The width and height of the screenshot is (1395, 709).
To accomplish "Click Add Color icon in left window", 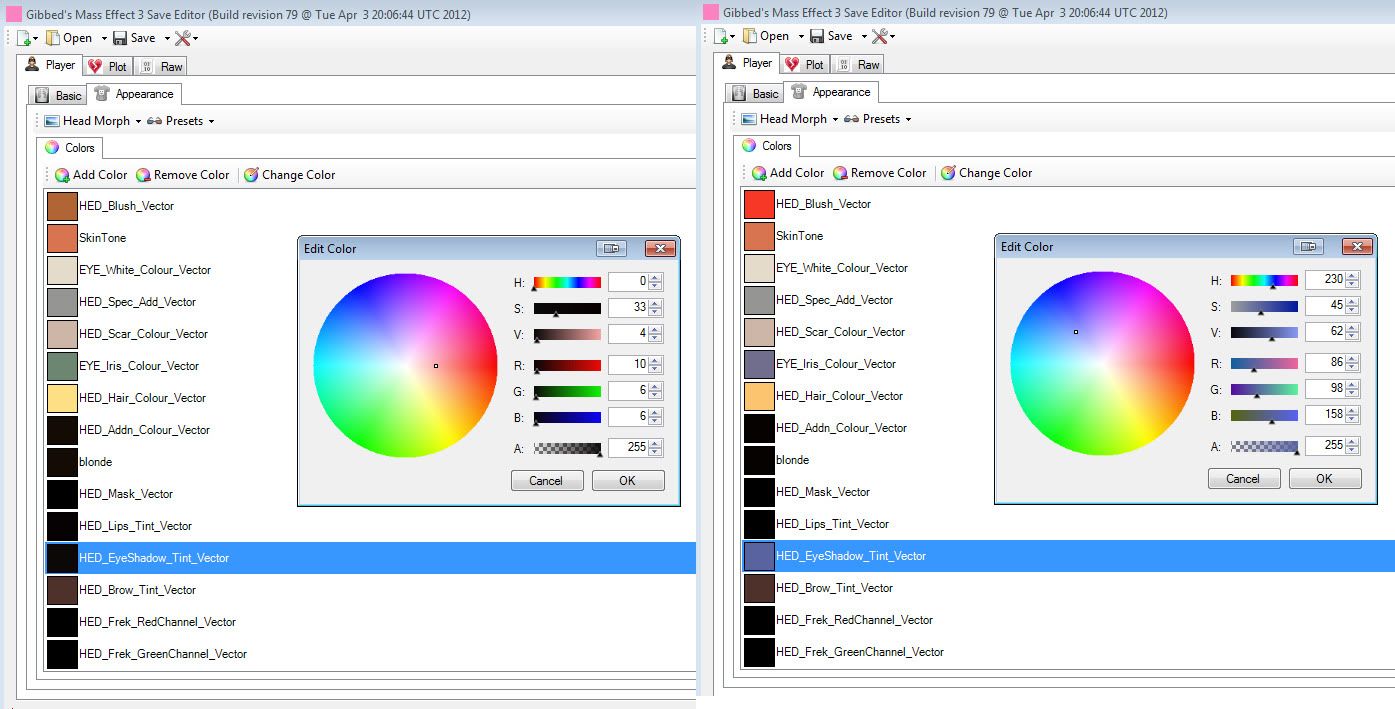I will click(x=62, y=175).
